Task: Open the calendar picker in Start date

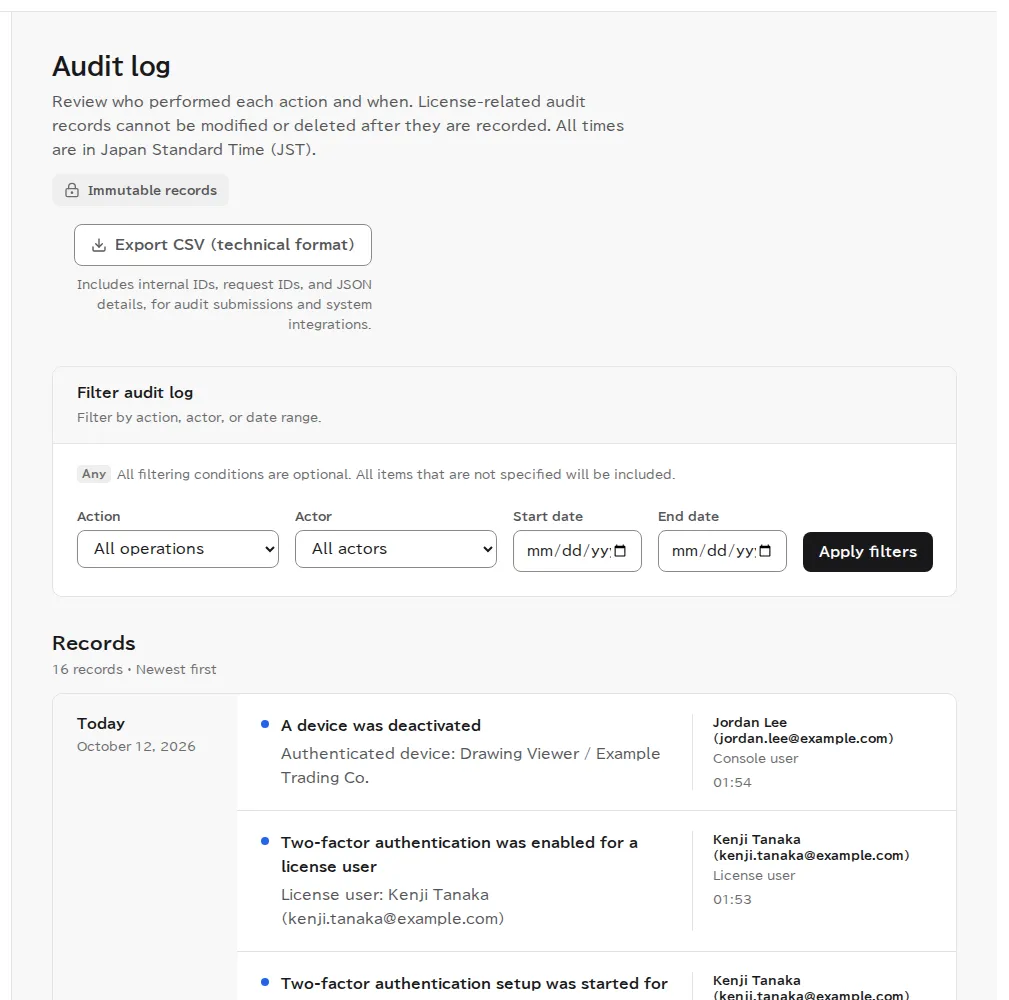Action: [620, 551]
